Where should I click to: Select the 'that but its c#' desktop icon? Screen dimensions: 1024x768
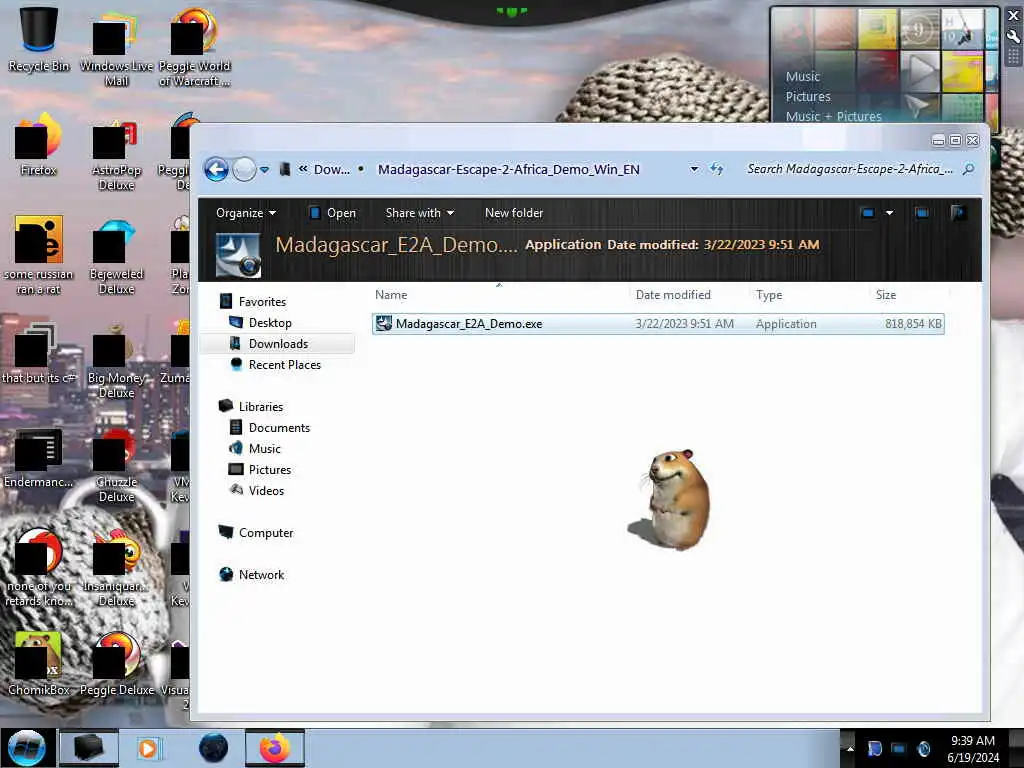(x=39, y=353)
